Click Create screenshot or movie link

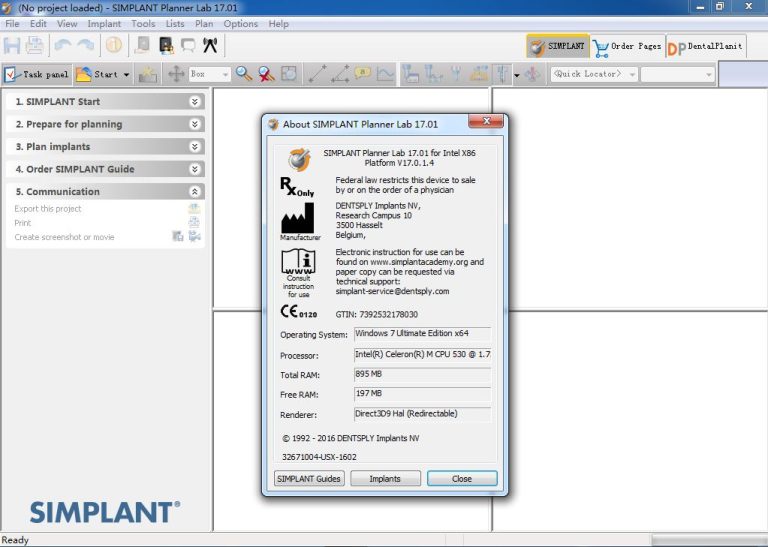point(64,237)
